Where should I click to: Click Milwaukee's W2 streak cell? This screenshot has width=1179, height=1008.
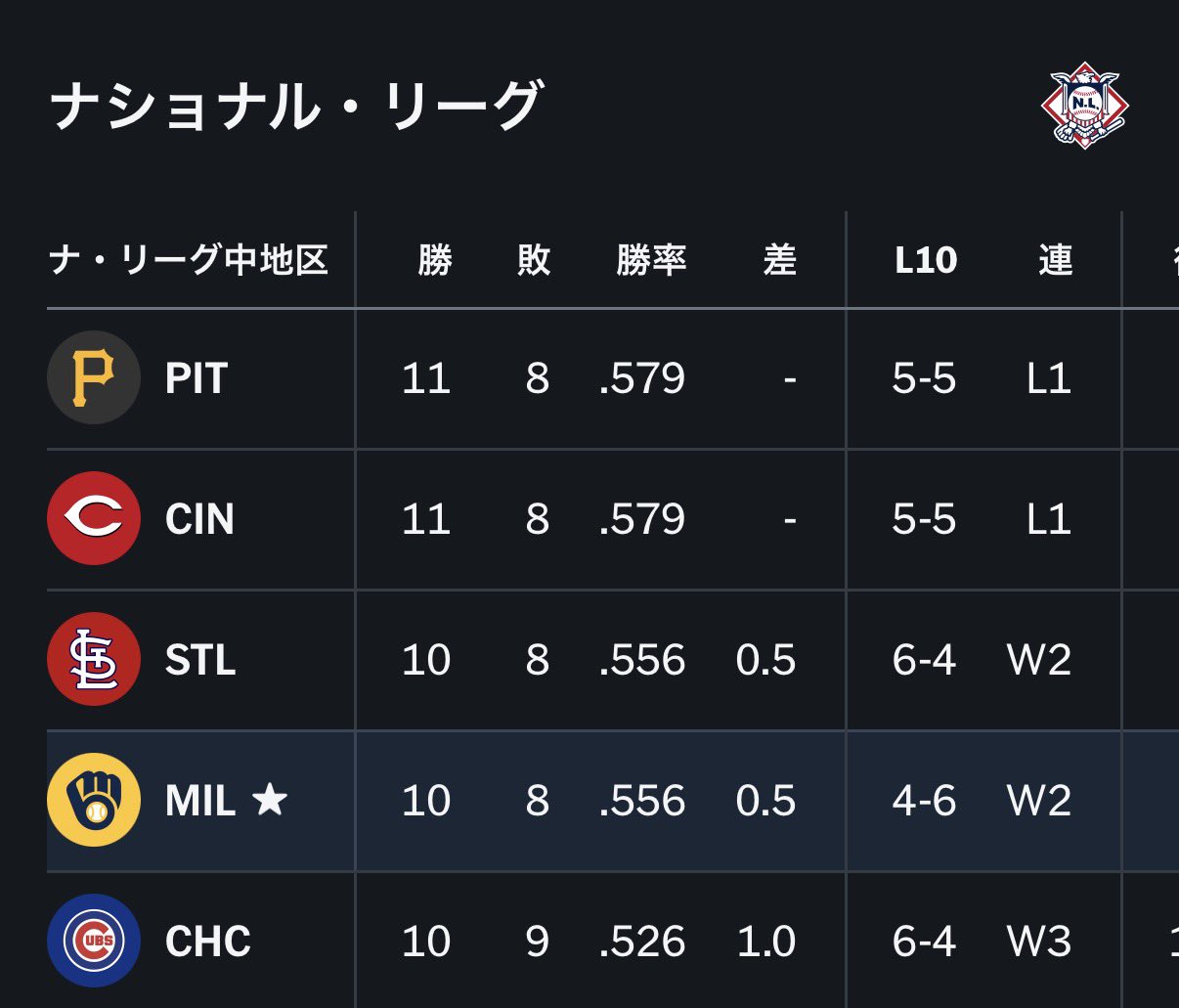click(x=1039, y=801)
